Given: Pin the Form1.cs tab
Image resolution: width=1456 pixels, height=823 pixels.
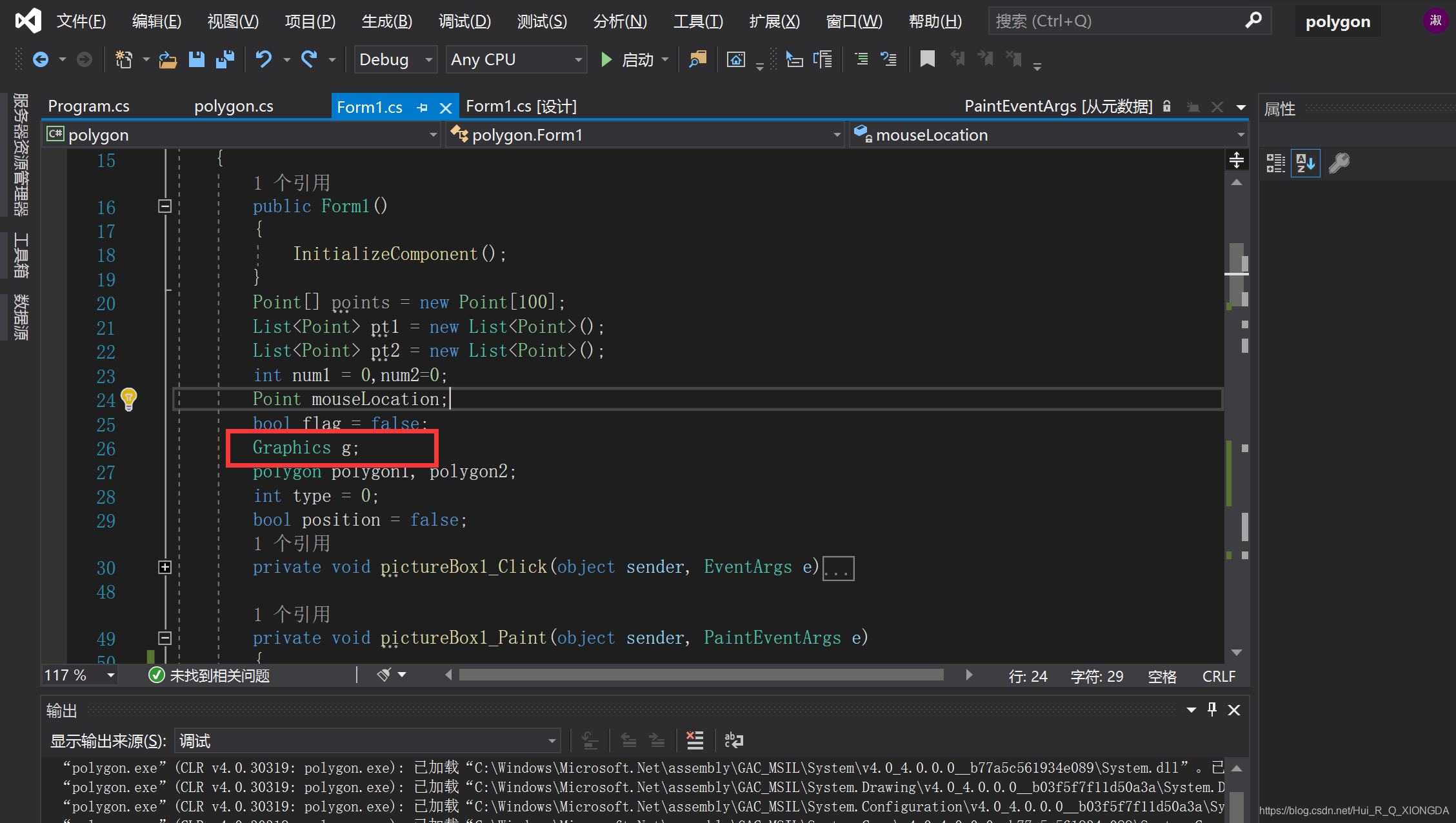Looking at the screenshot, I should pyautogui.click(x=423, y=108).
